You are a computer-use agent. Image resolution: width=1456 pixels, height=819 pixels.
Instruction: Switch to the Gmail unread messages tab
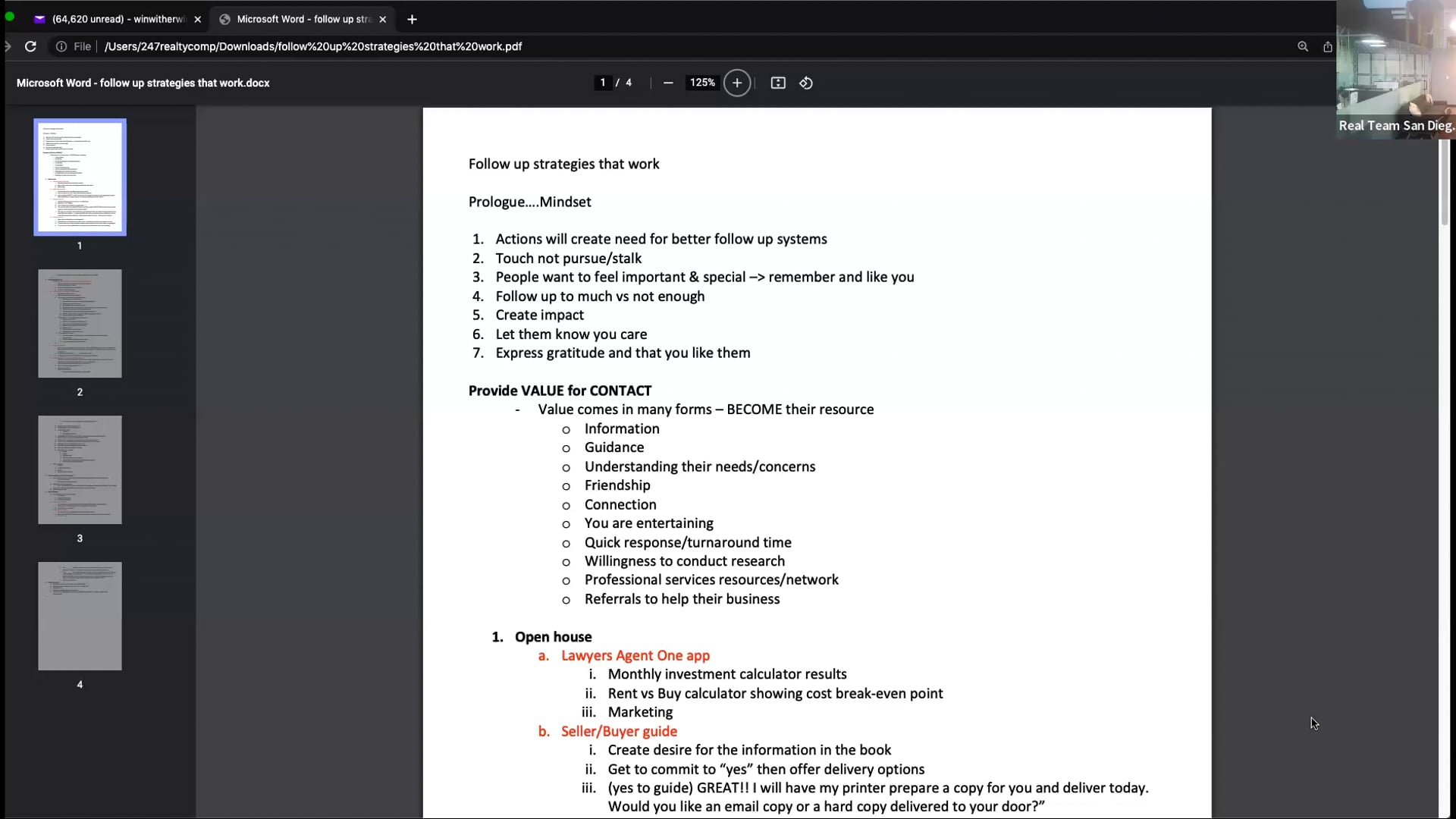pyautogui.click(x=114, y=19)
